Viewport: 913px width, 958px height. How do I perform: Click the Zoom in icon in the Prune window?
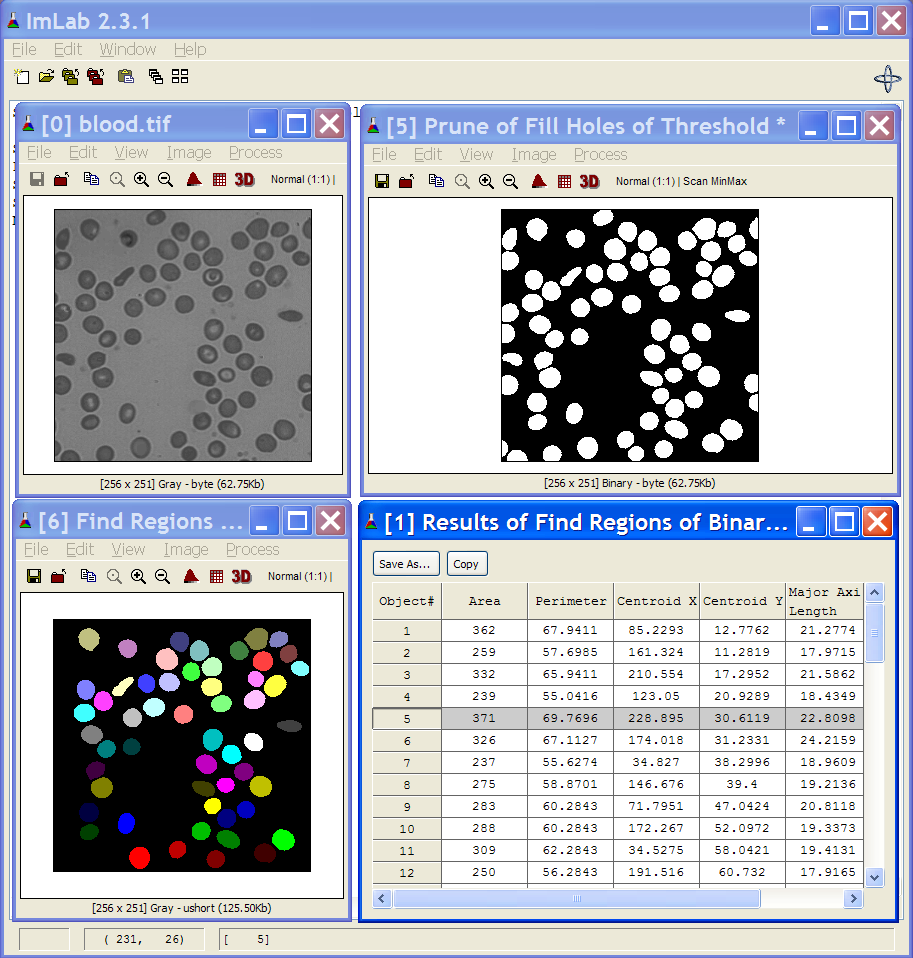[x=486, y=181]
